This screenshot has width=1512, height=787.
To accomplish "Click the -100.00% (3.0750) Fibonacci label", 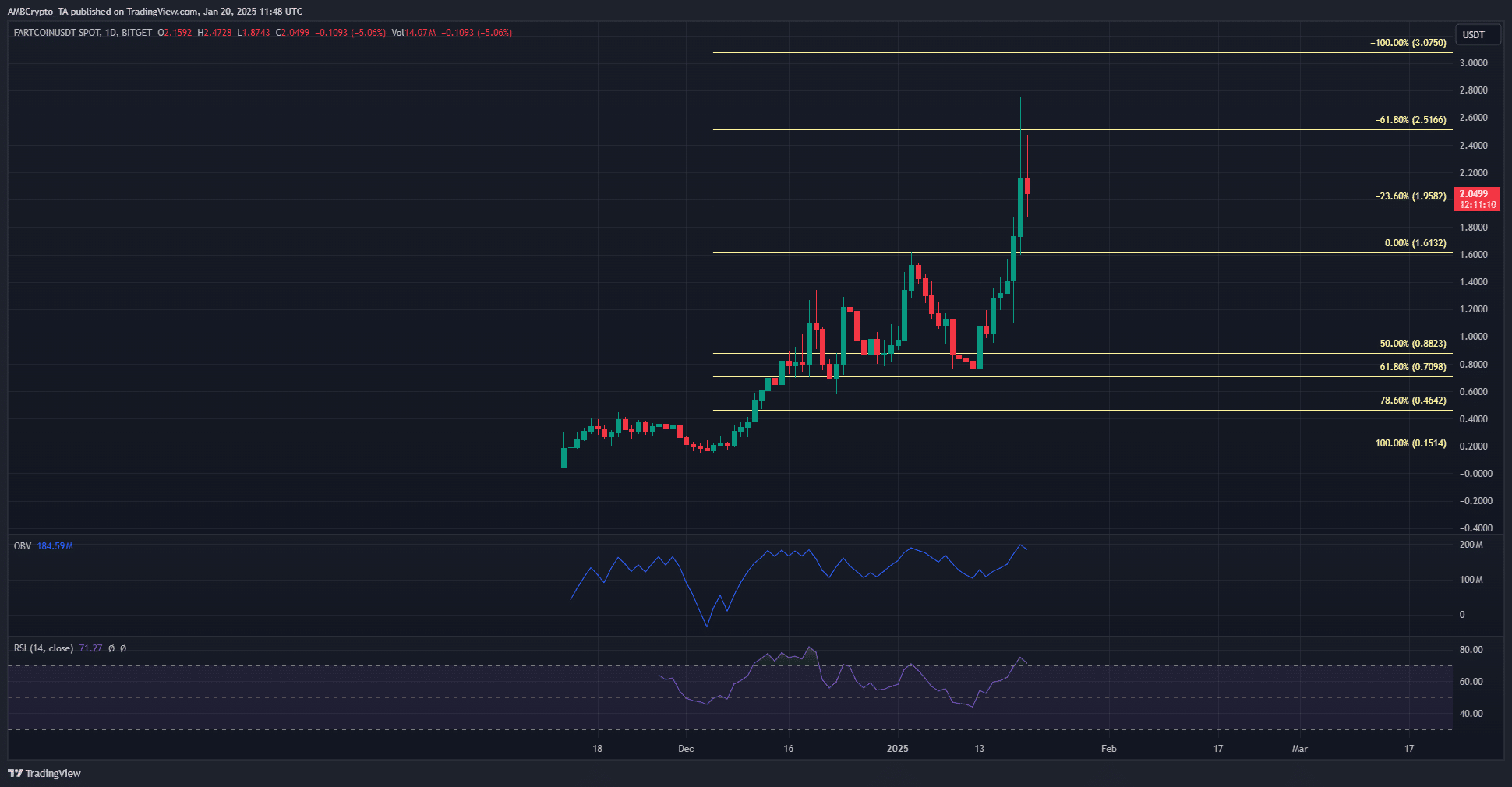I will tap(1408, 43).
